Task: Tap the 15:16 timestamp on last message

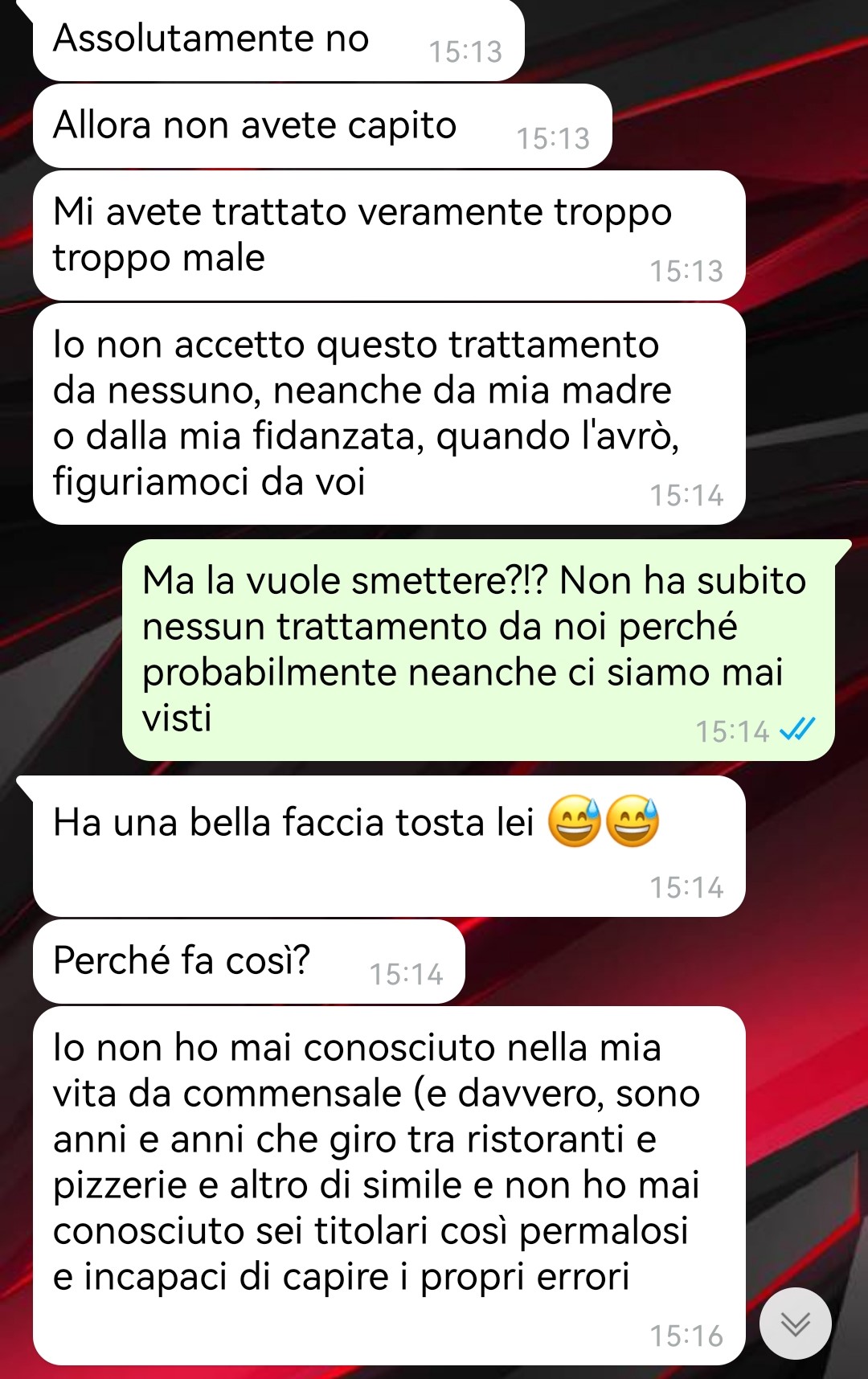Action: click(x=686, y=1336)
